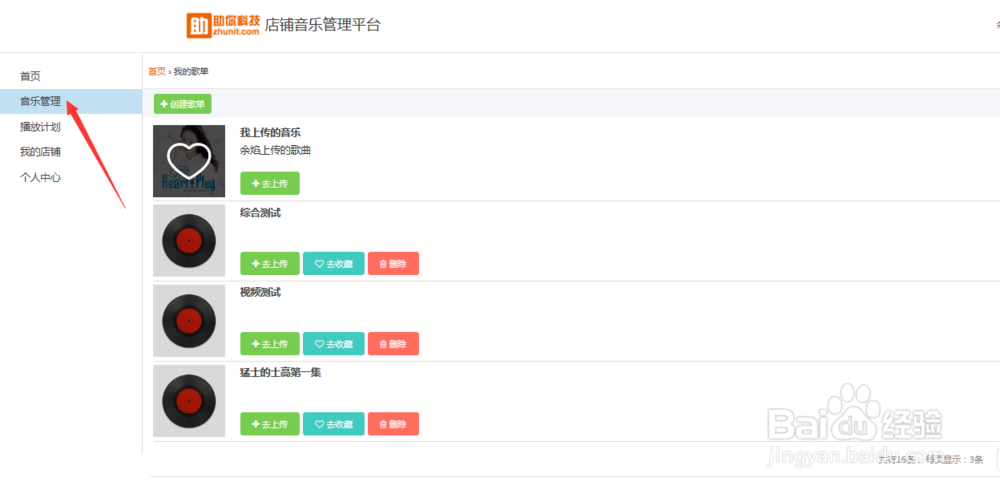Image resolution: width=1000 pixels, height=490 pixels.
Task: Click 去上传 for 视频测试
Action: pyautogui.click(x=270, y=344)
